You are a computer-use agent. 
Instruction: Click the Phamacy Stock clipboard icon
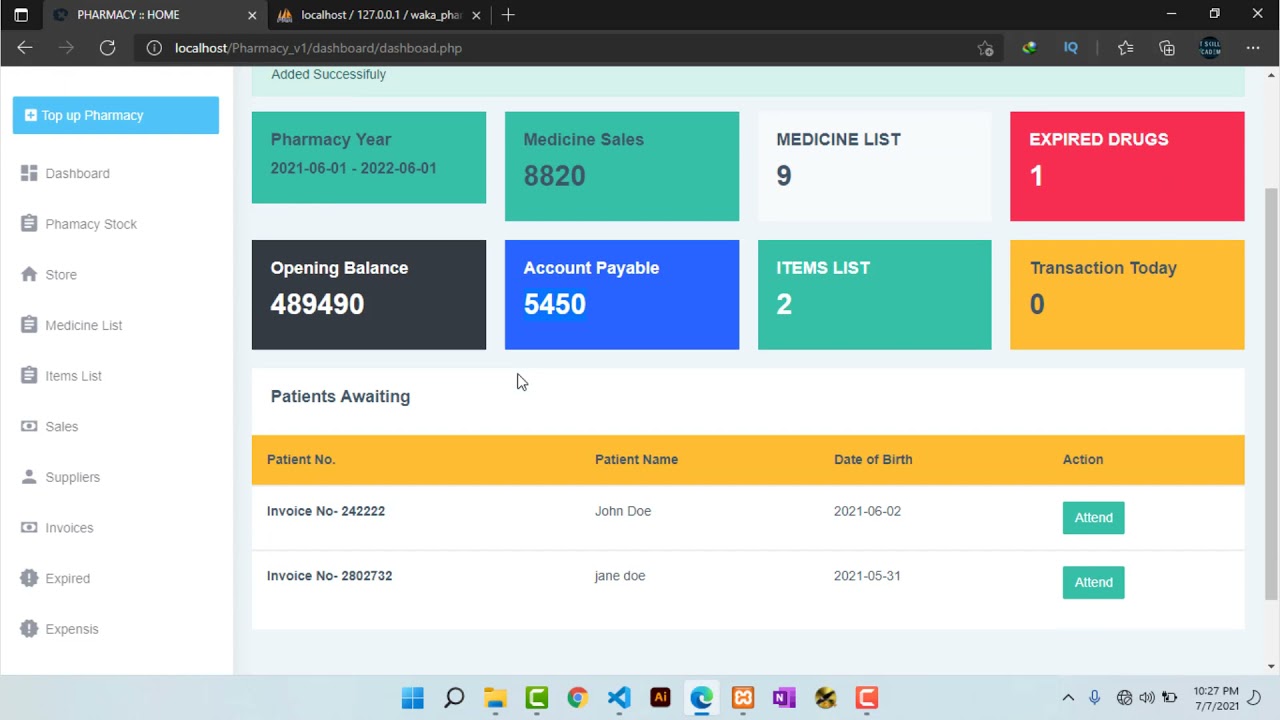click(29, 224)
